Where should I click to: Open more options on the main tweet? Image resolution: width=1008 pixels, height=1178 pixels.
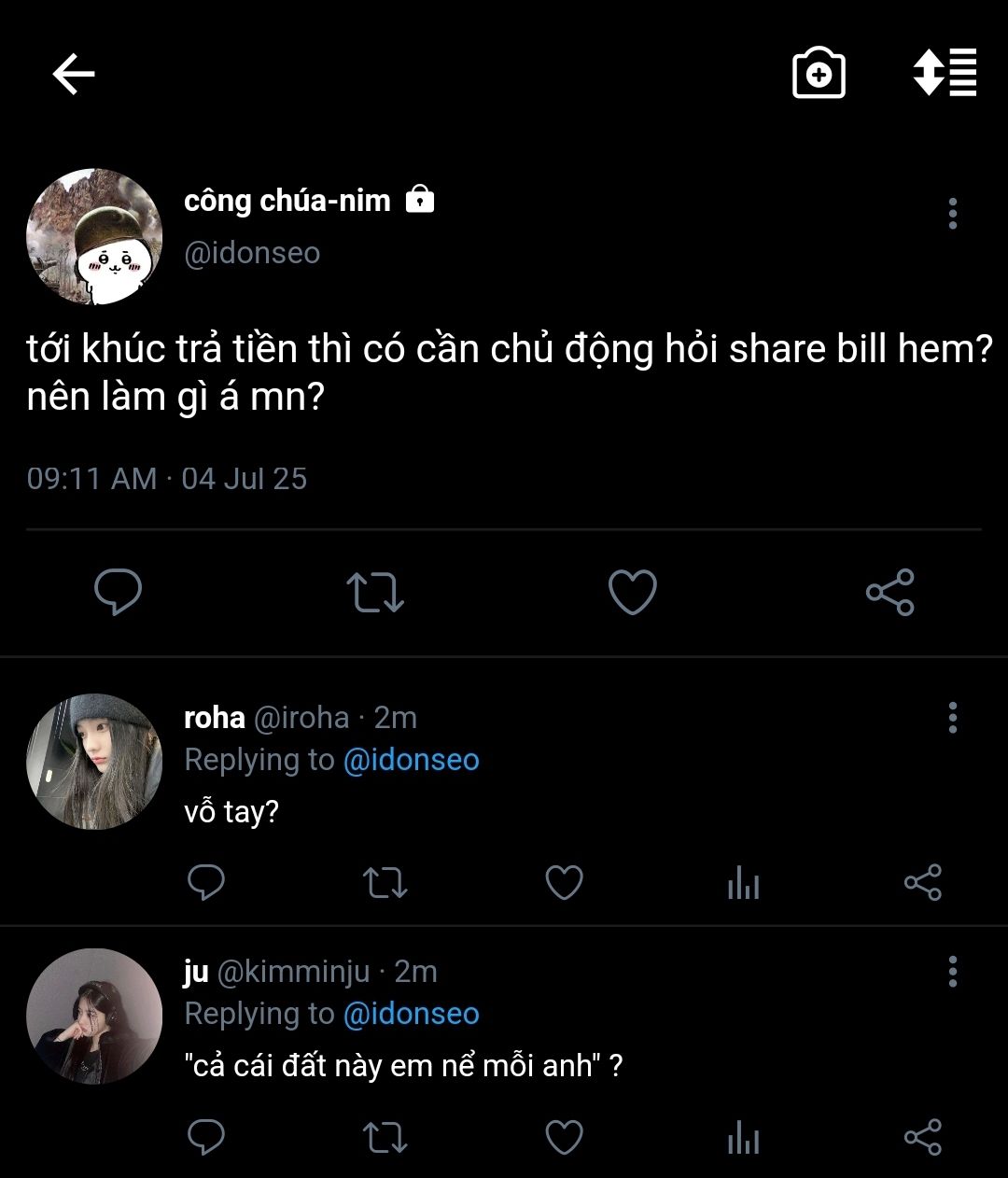coord(952,214)
